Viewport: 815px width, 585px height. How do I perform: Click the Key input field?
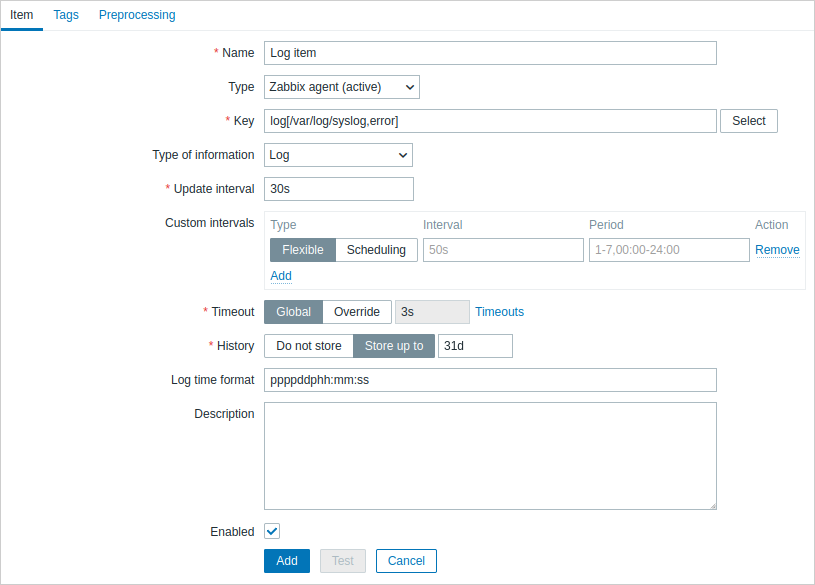tap(490, 121)
